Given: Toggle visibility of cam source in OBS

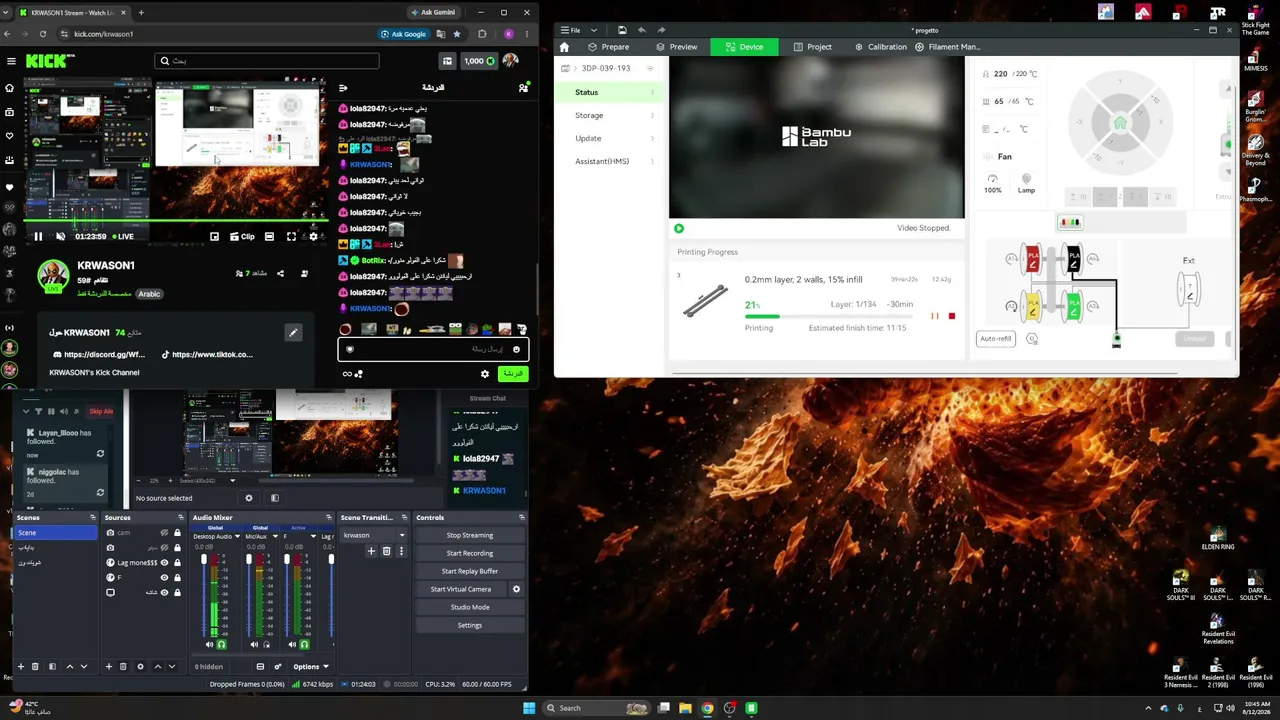Looking at the screenshot, I should pyautogui.click(x=165, y=533).
